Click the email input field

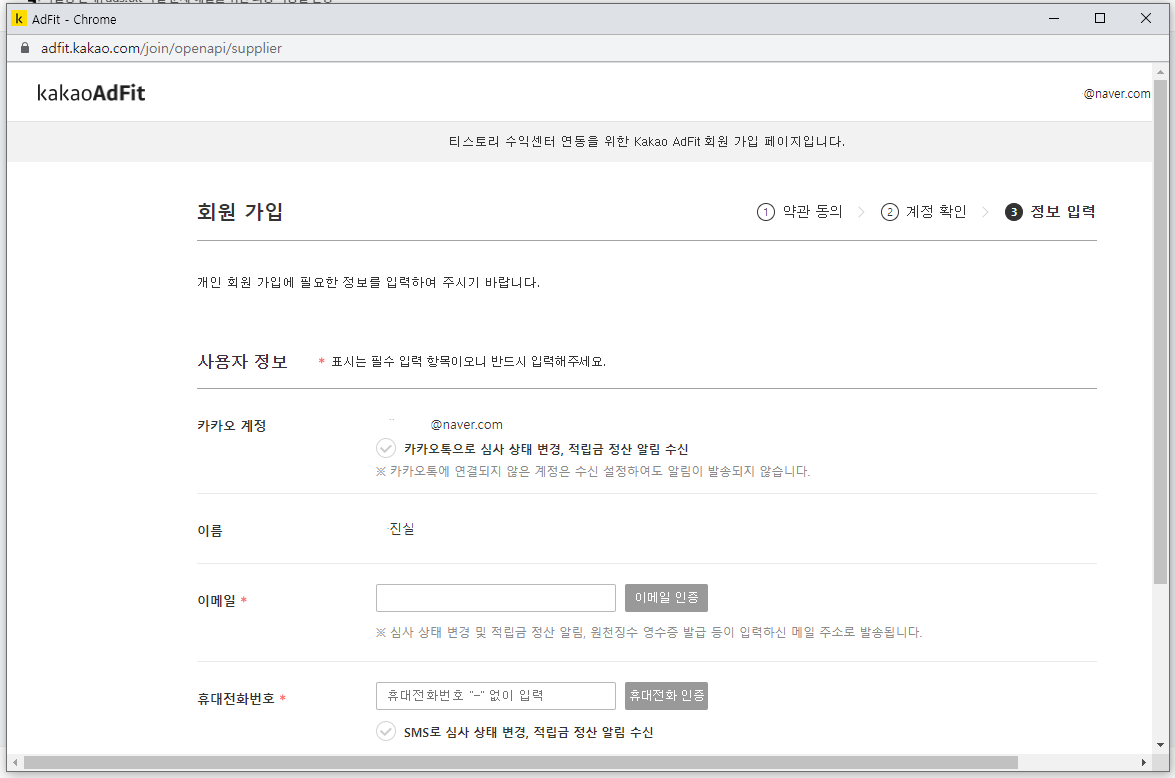(x=495, y=598)
